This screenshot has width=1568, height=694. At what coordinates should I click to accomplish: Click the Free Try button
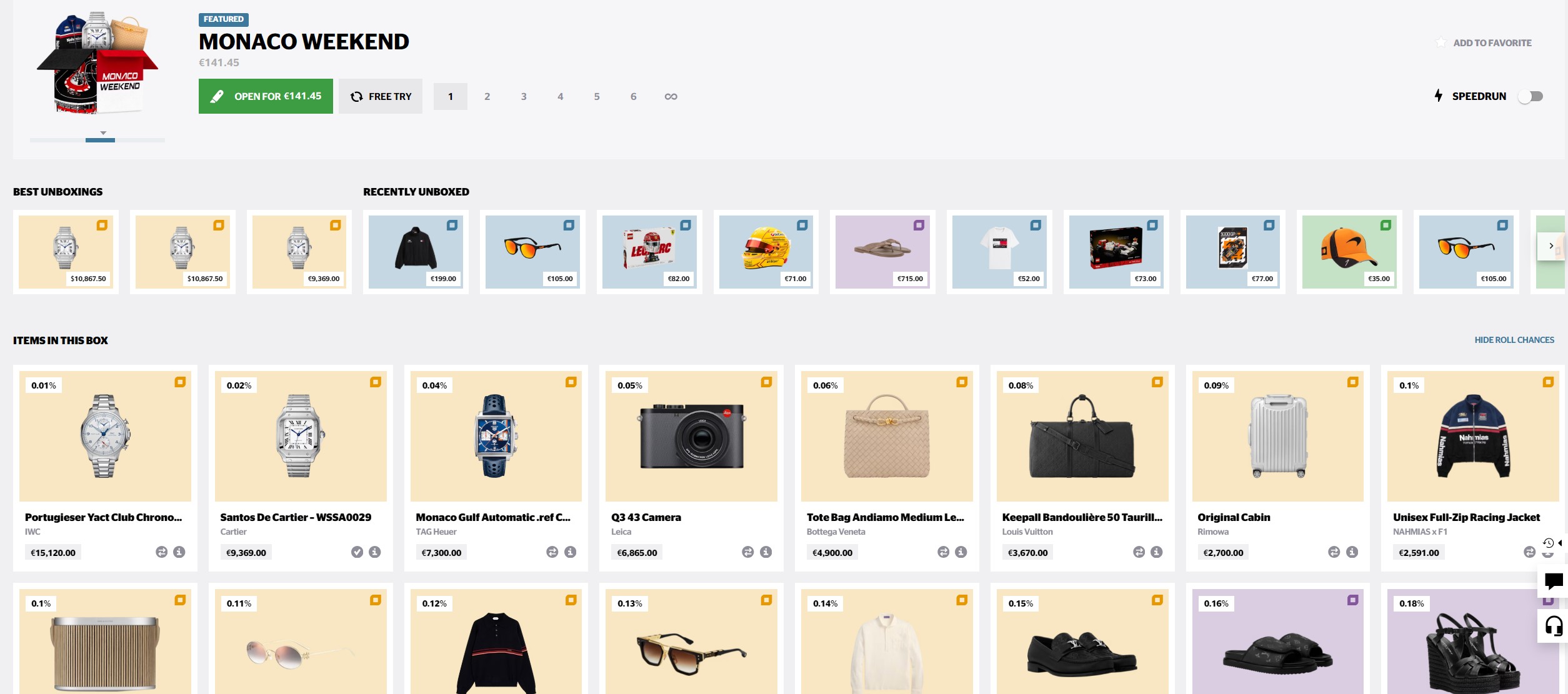click(x=381, y=96)
